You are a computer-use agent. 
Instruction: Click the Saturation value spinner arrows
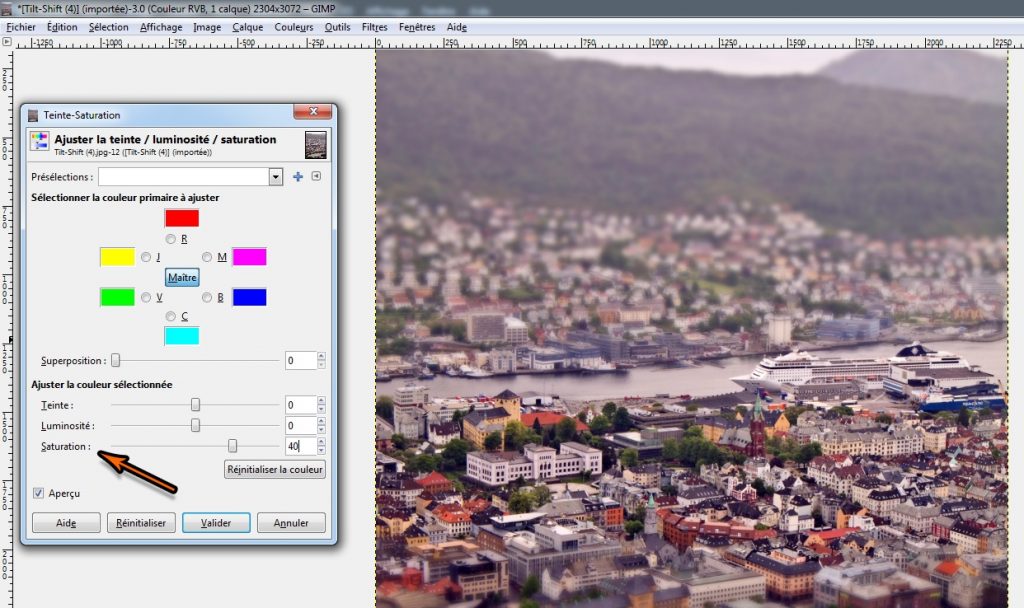(321, 446)
